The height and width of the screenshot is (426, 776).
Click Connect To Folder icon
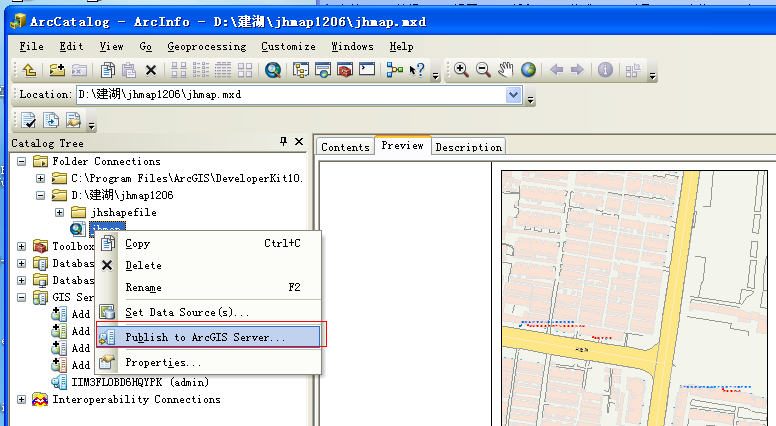click(x=57, y=70)
